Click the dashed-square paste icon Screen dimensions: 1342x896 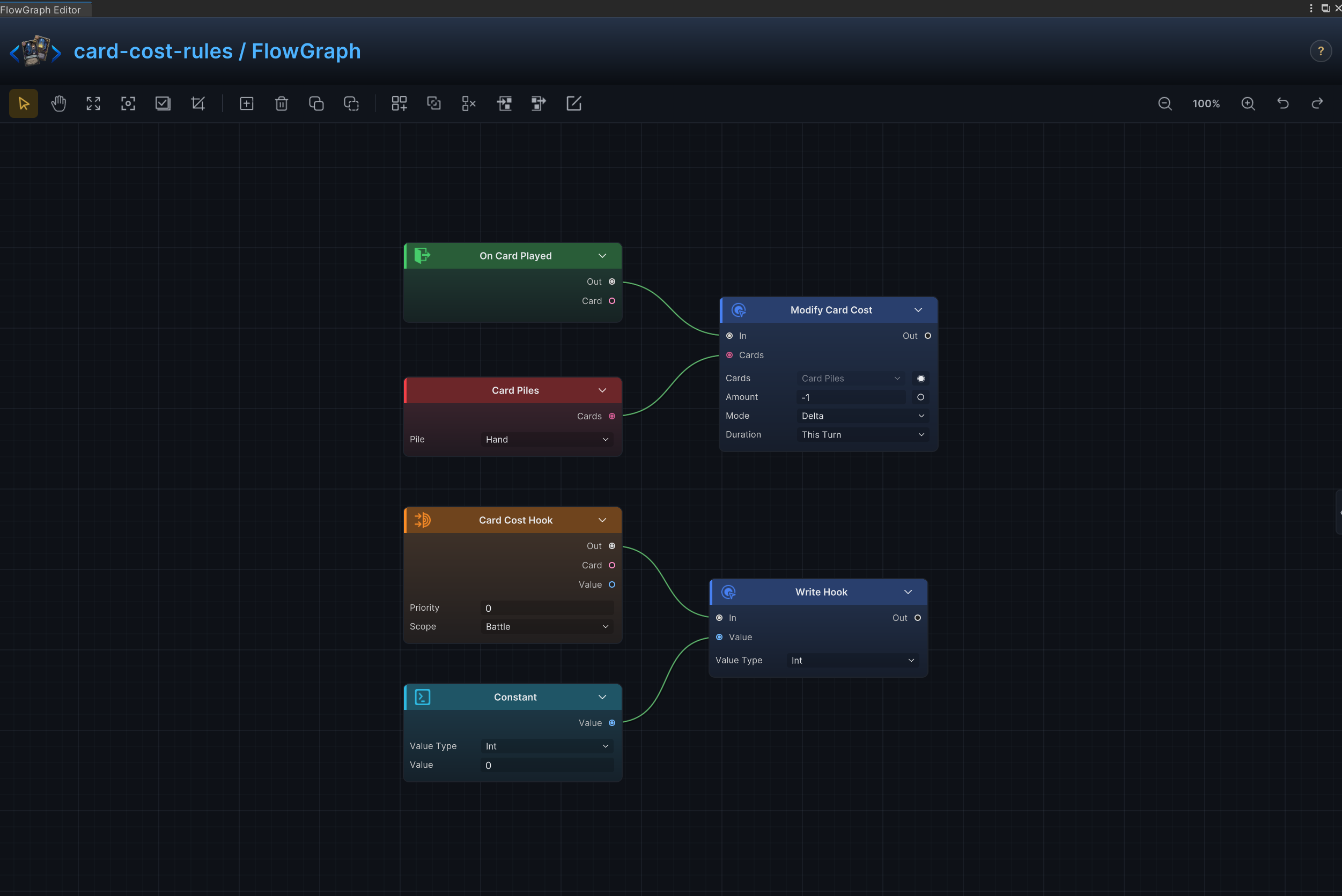[x=351, y=103]
